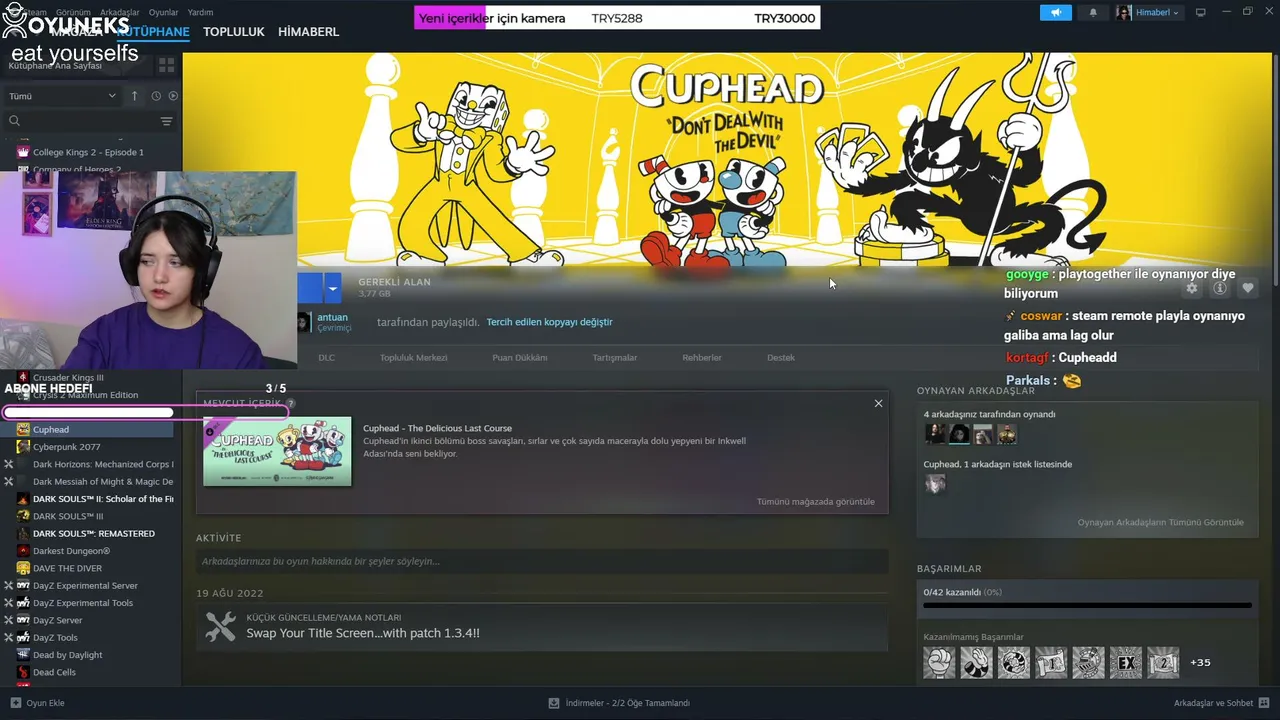Screen dimensions: 1280x720
Task: Click the activity comment input field
Action: pyautogui.click(x=541, y=561)
